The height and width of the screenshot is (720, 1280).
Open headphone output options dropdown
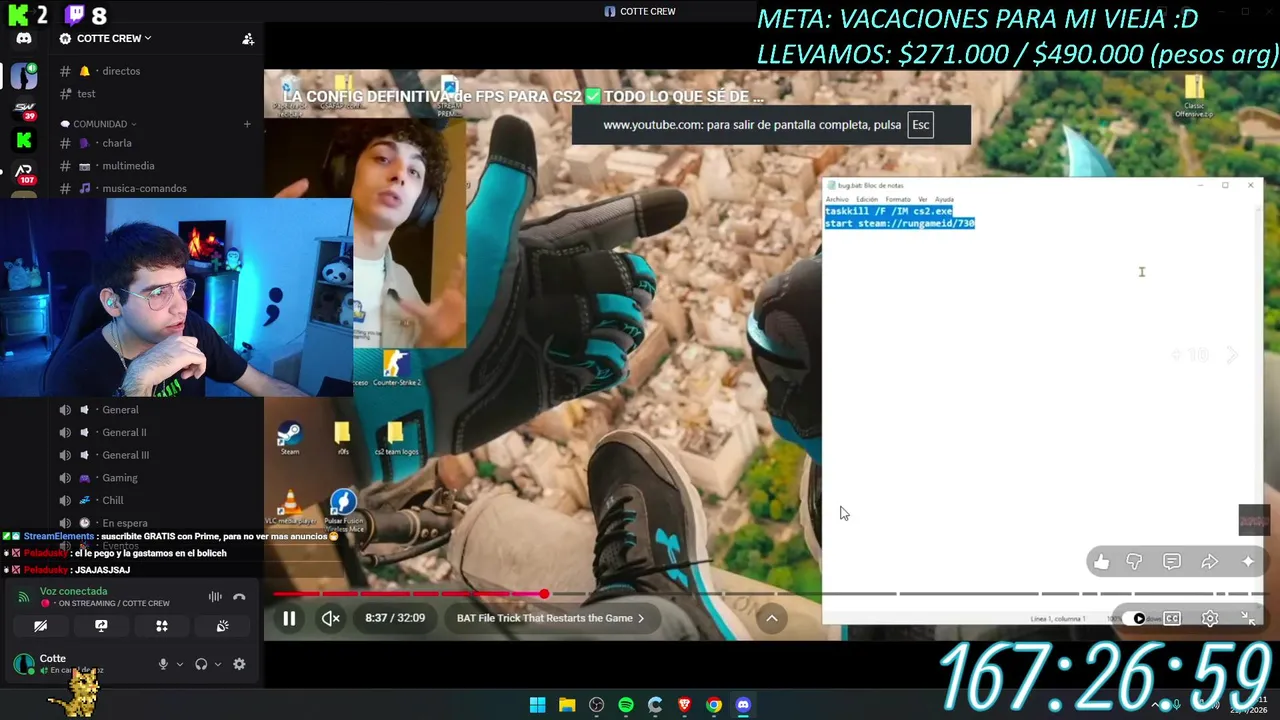point(217,664)
